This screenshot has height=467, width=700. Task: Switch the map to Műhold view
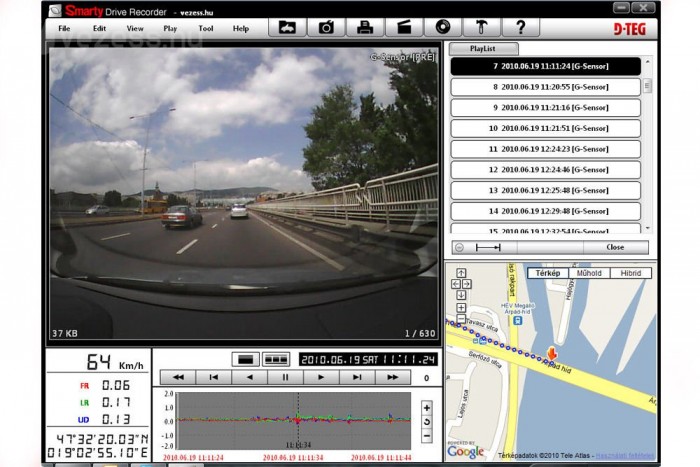591,272
